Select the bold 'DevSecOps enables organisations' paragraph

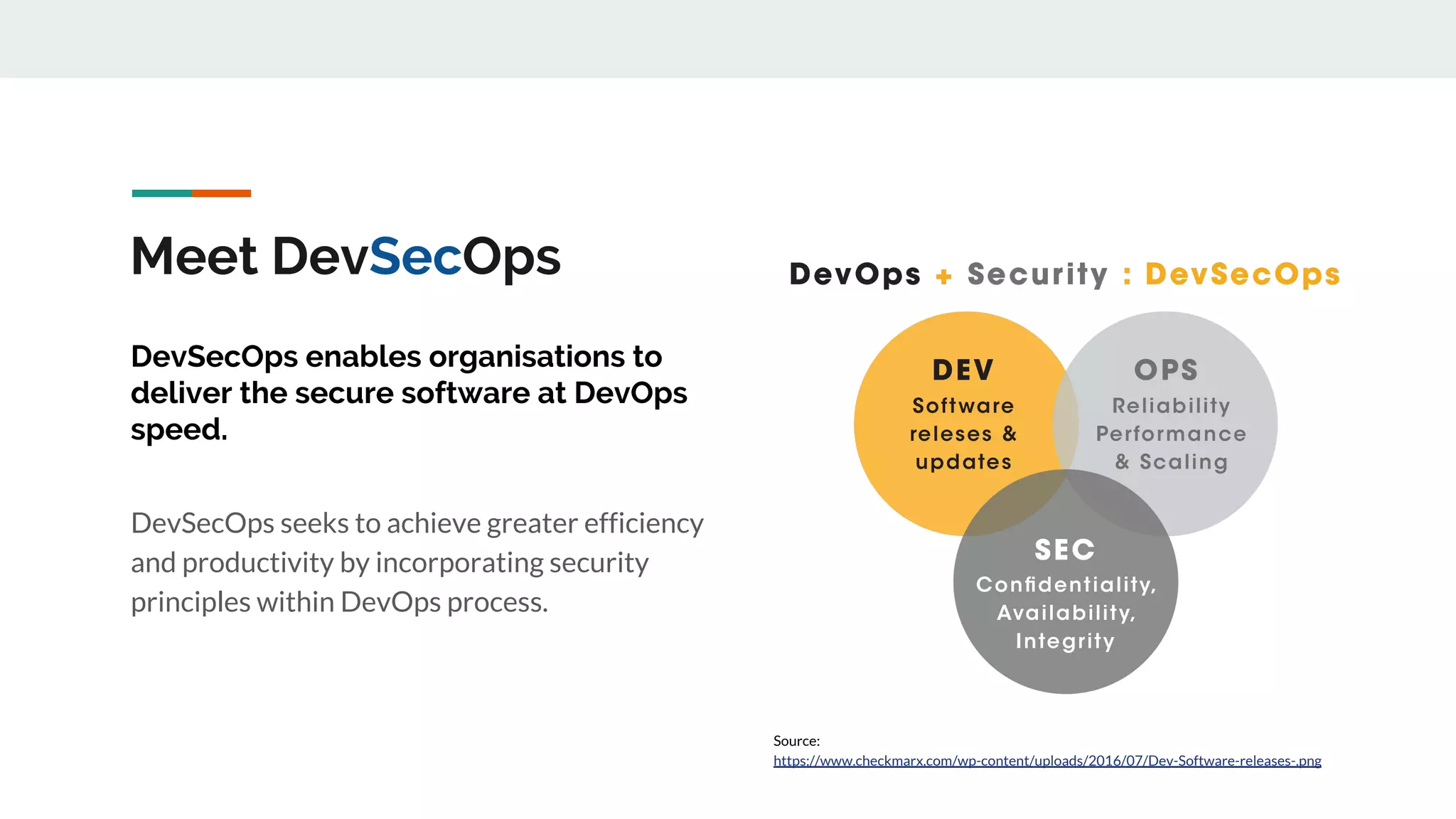[409, 392]
